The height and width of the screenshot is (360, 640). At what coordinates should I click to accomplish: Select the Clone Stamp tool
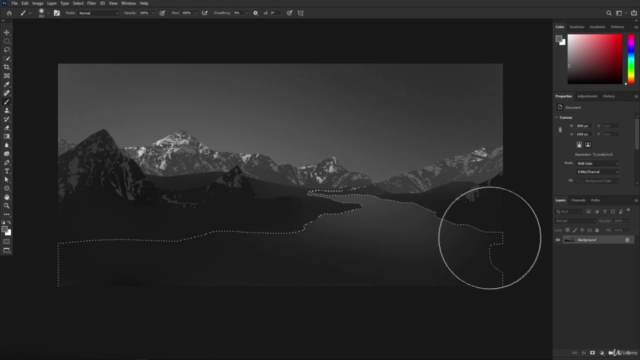(x=7, y=110)
